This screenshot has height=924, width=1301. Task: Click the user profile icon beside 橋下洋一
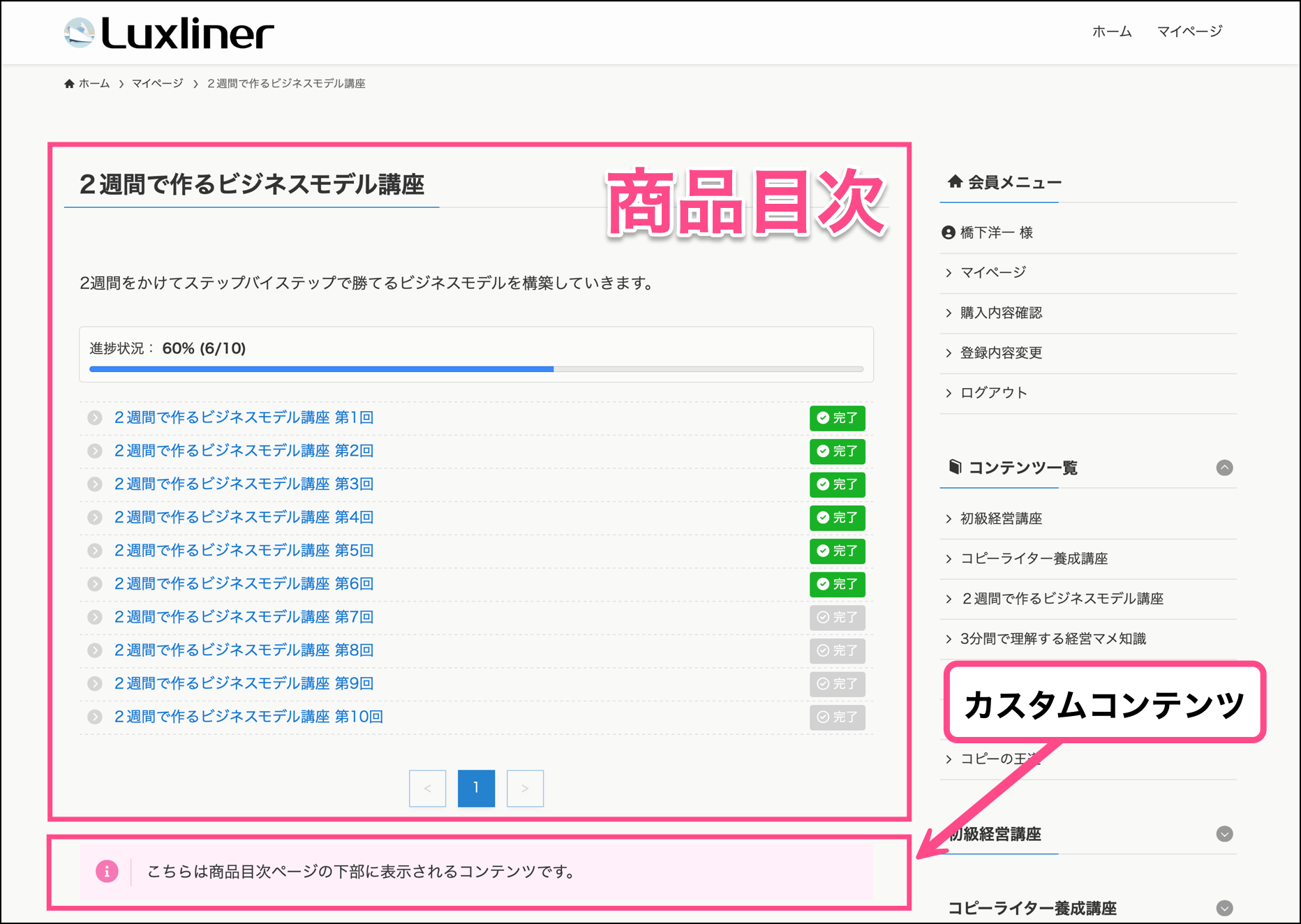point(948,233)
